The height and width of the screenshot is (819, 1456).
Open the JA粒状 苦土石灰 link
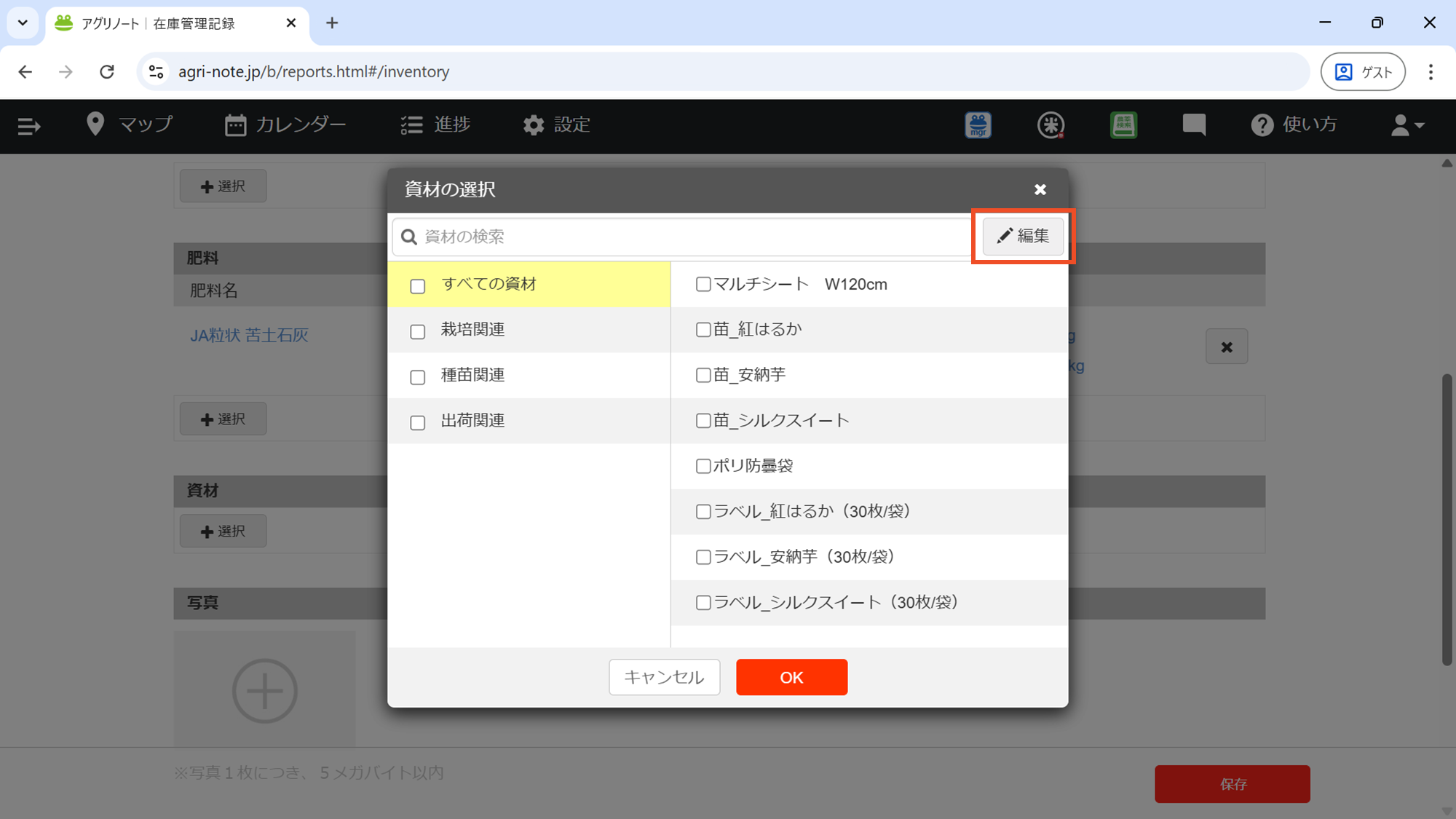click(x=249, y=335)
